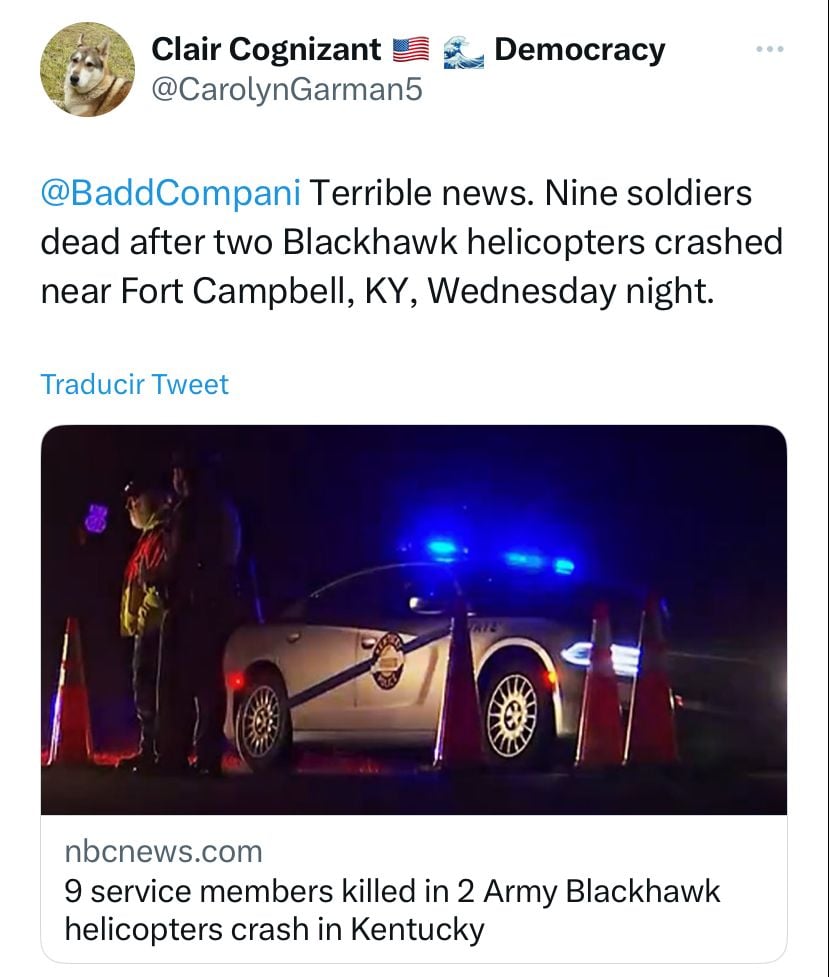This screenshot has height=977, width=829.
Task: Open the police car news thumbnail
Action: click(x=414, y=620)
